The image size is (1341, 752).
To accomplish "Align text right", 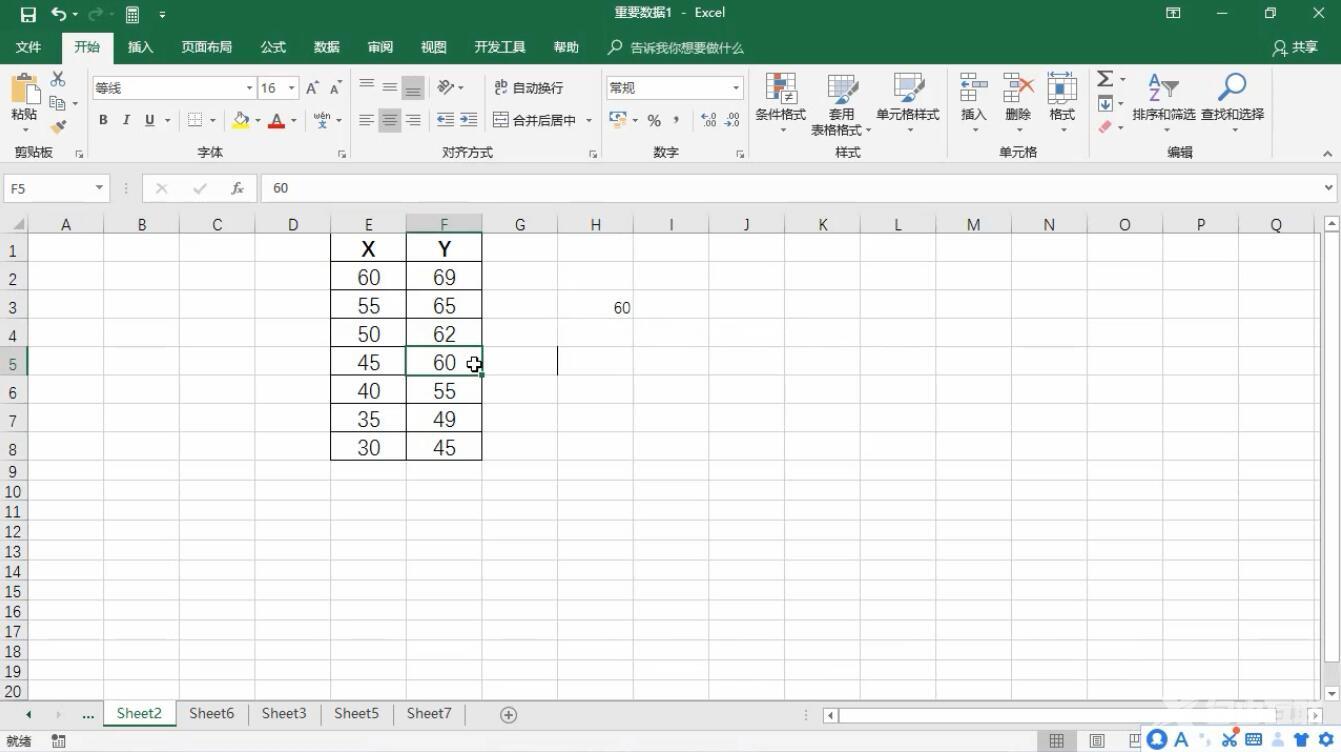I will [413, 120].
